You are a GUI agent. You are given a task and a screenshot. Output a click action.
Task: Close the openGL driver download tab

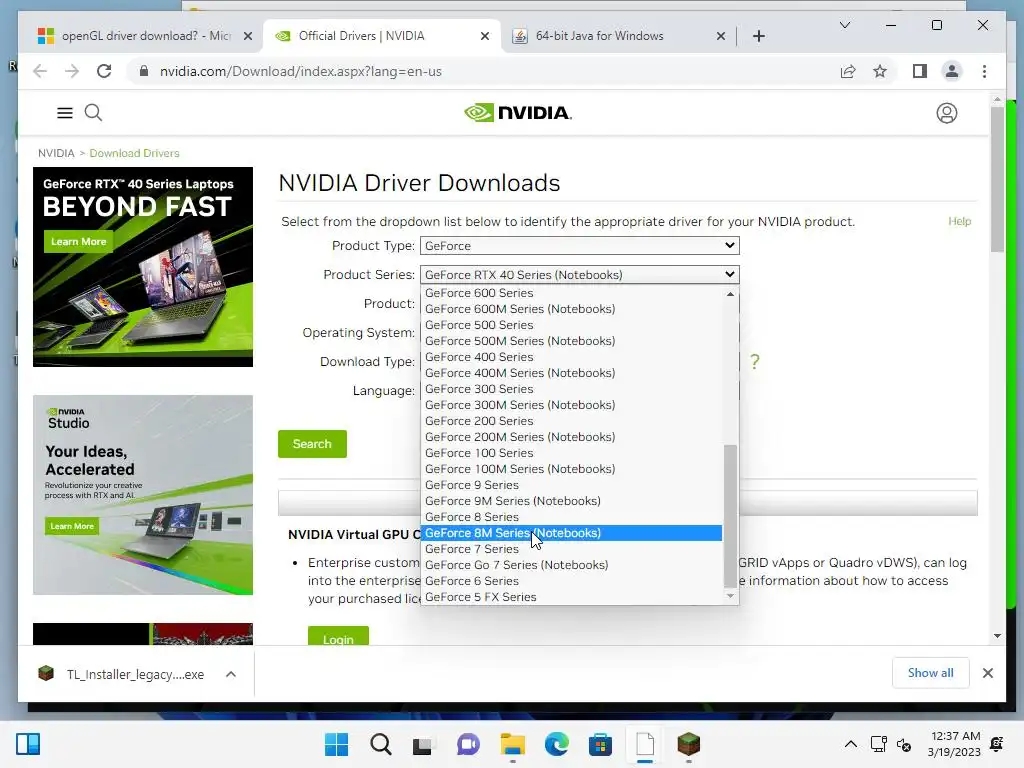click(248, 36)
